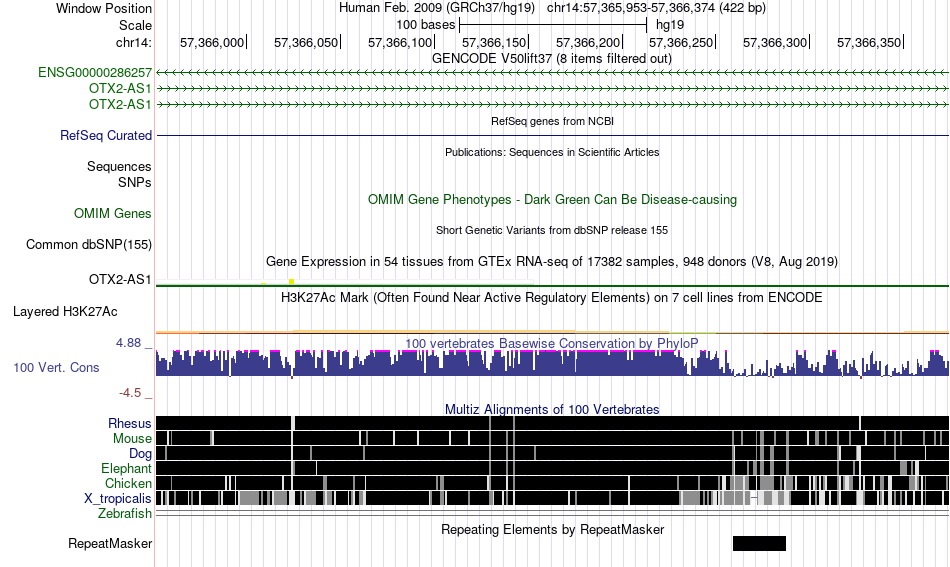Image resolution: width=950 pixels, height=567 pixels.
Task: Click Short Genetic Variants from dbSNP title
Action: (552, 230)
